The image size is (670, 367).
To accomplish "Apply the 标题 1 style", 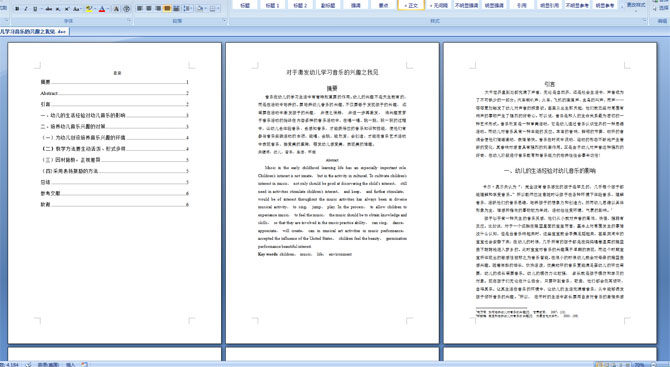I will (272, 5).
